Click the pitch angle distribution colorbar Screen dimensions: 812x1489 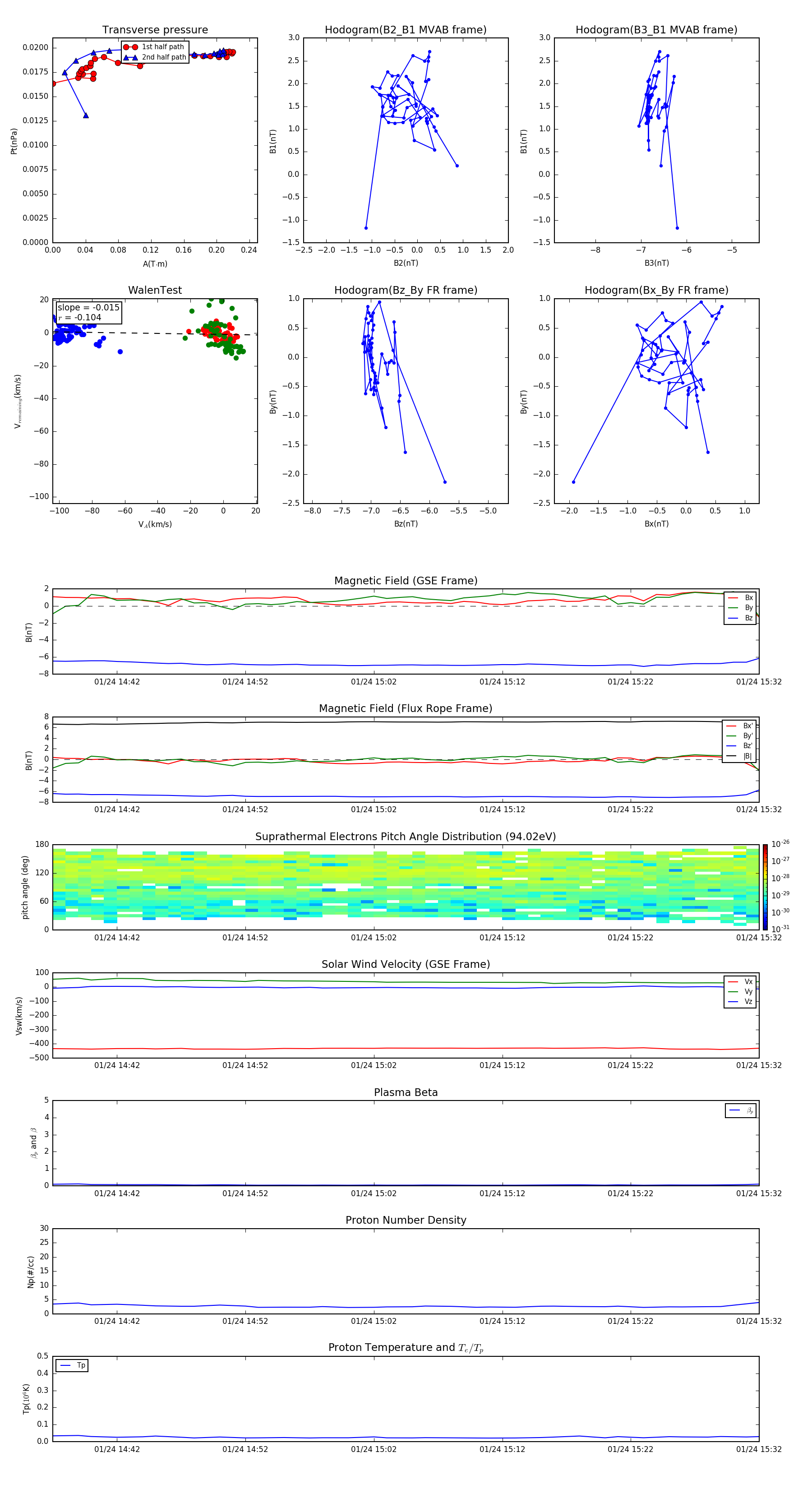click(765, 887)
